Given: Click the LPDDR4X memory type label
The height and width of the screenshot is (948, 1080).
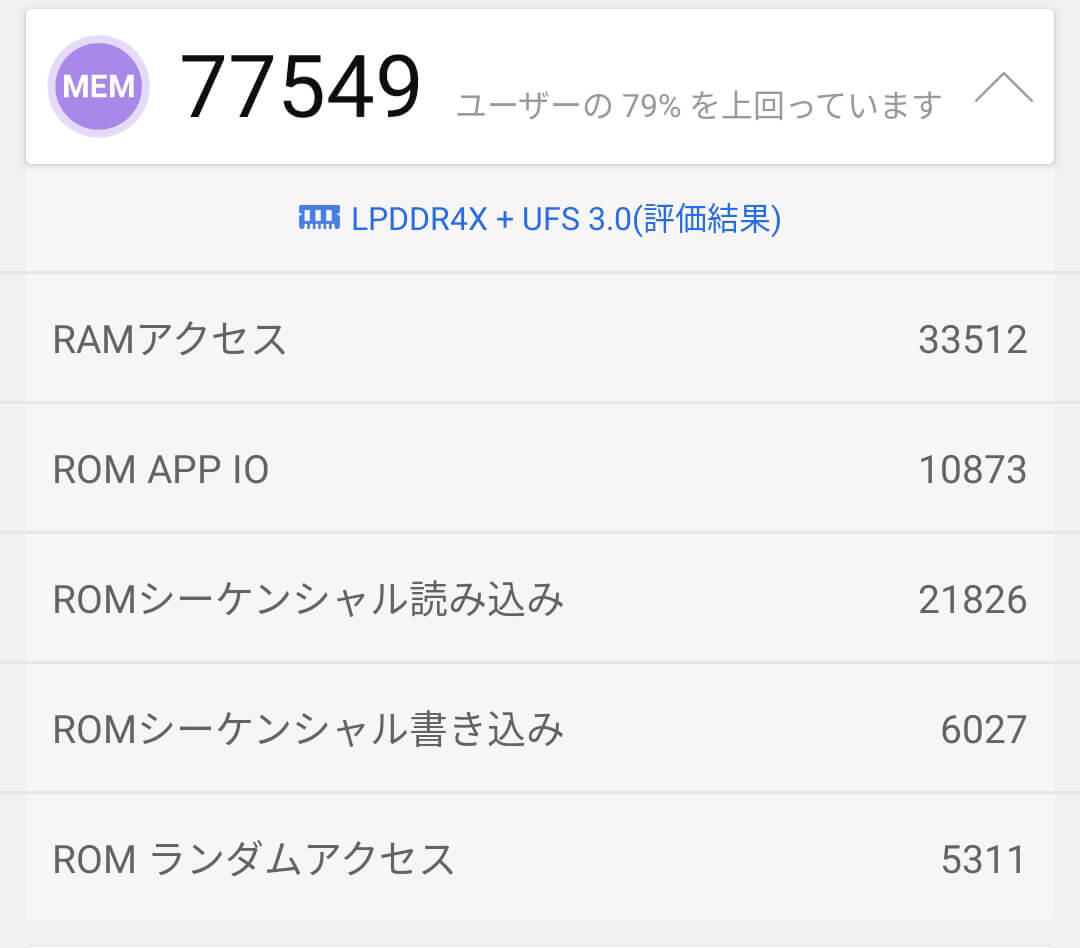Looking at the screenshot, I should tap(419, 219).
